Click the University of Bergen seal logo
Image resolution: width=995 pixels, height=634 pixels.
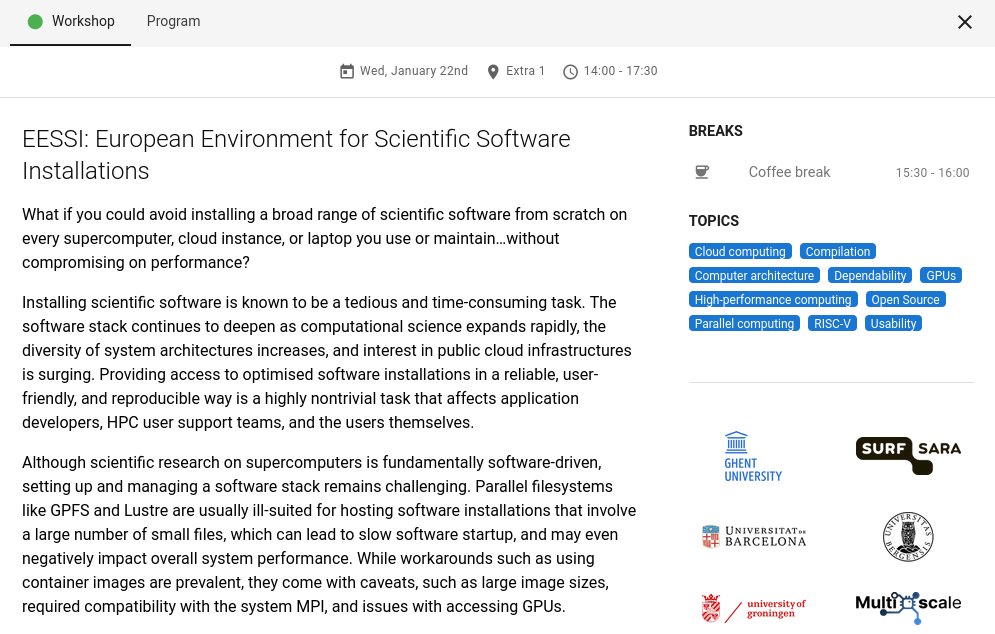[907, 536]
